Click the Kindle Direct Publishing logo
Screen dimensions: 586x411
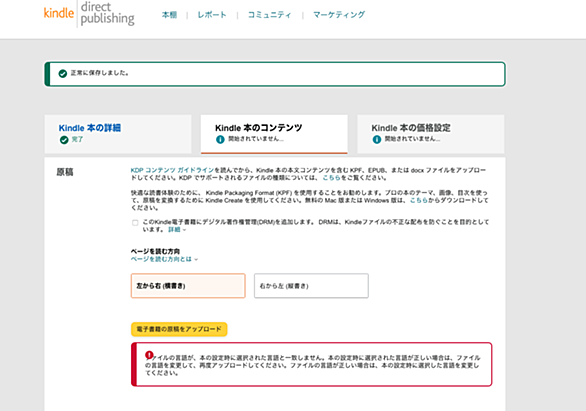point(89,14)
